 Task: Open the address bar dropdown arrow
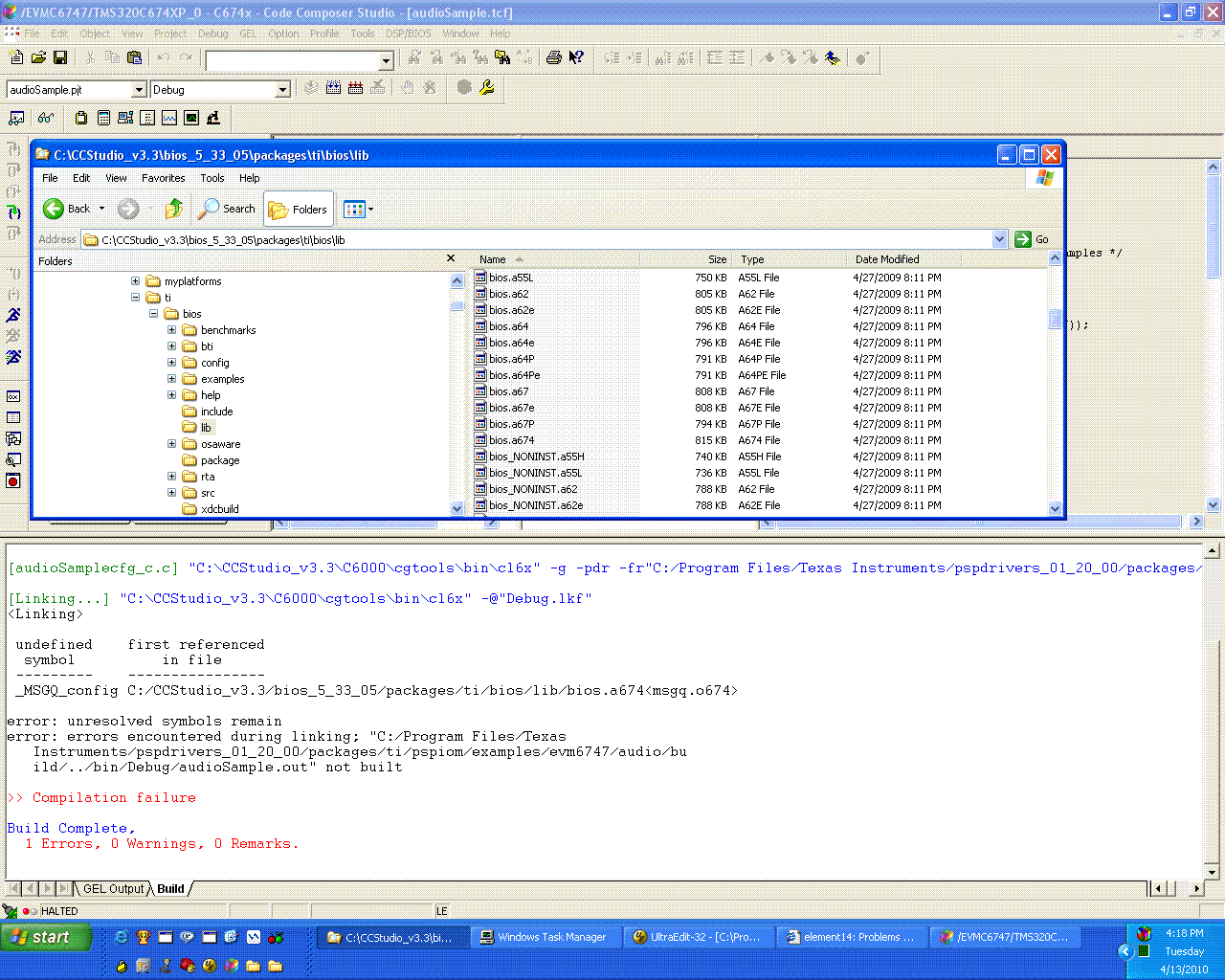999,239
